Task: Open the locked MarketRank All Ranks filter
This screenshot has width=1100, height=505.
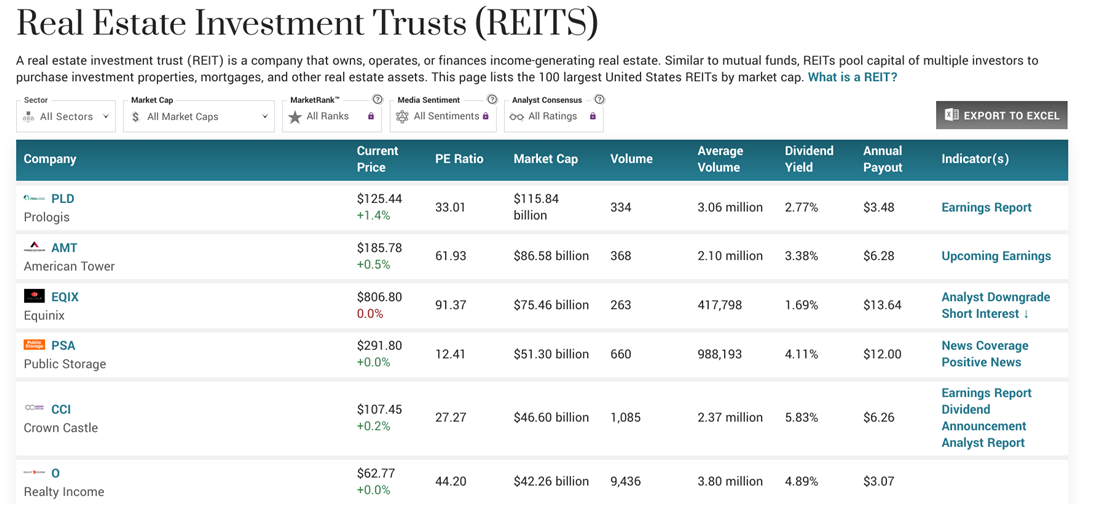Action: (331, 117)
